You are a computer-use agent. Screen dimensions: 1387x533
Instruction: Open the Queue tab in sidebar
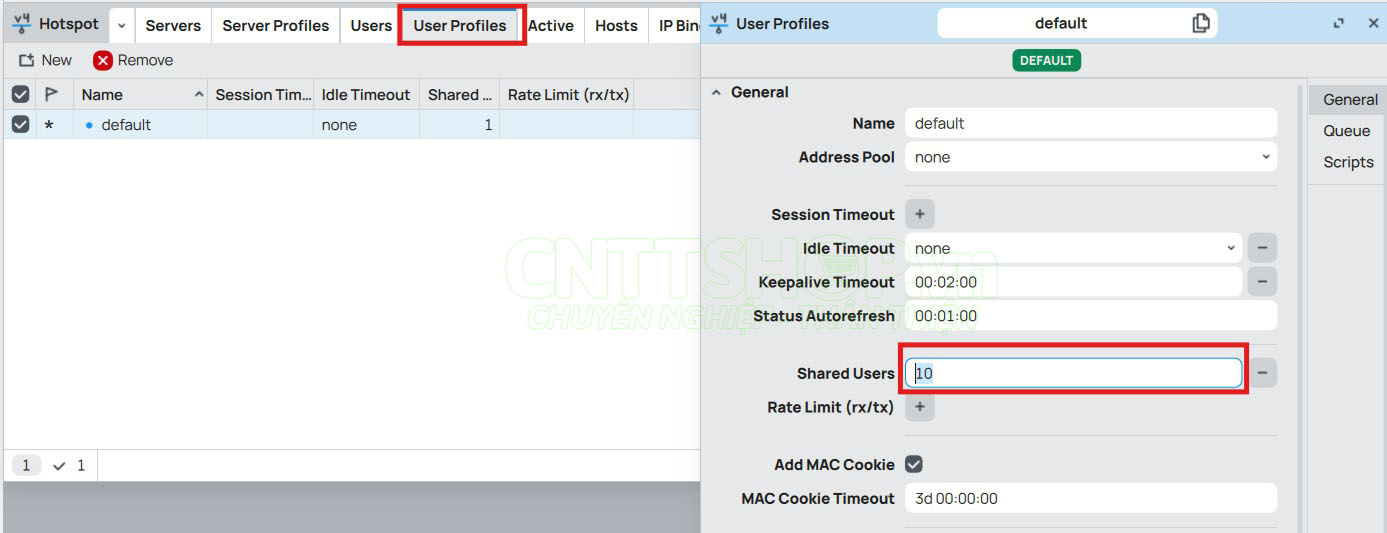[1346, 131]
